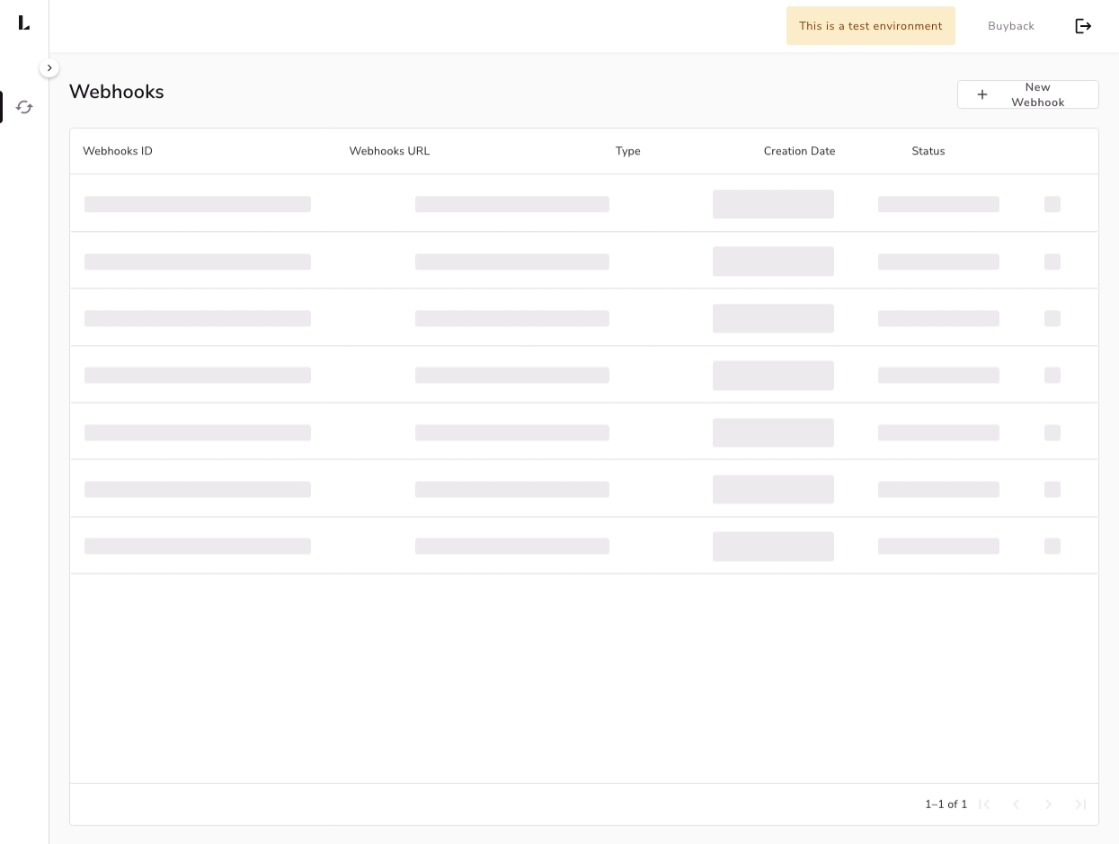1119x844 pixels.
Task: Expand the collapsed sidebar with chevron arrow
Action: click(50, 68)
